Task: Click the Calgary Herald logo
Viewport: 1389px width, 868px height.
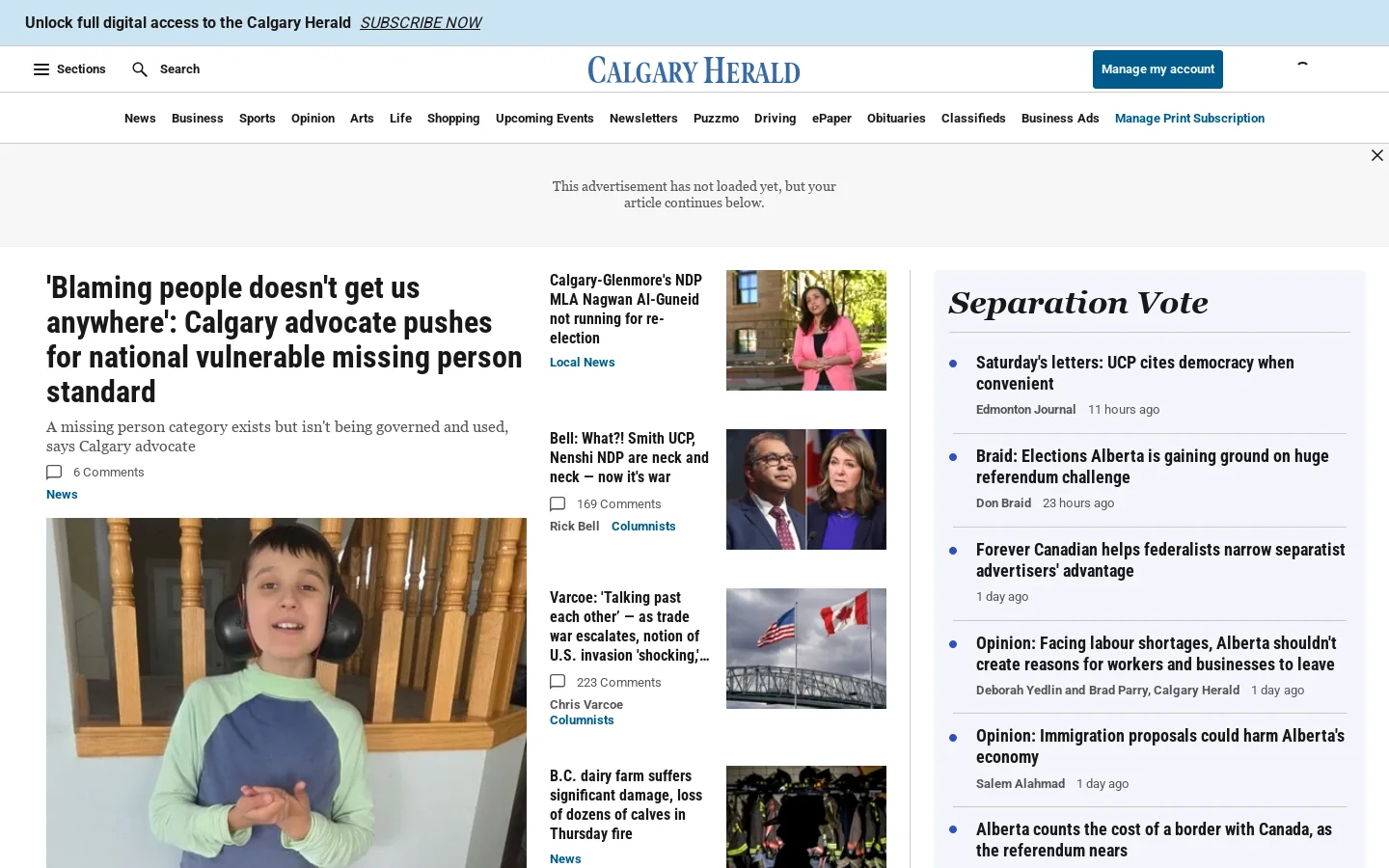Action: (x=694, y=69)
